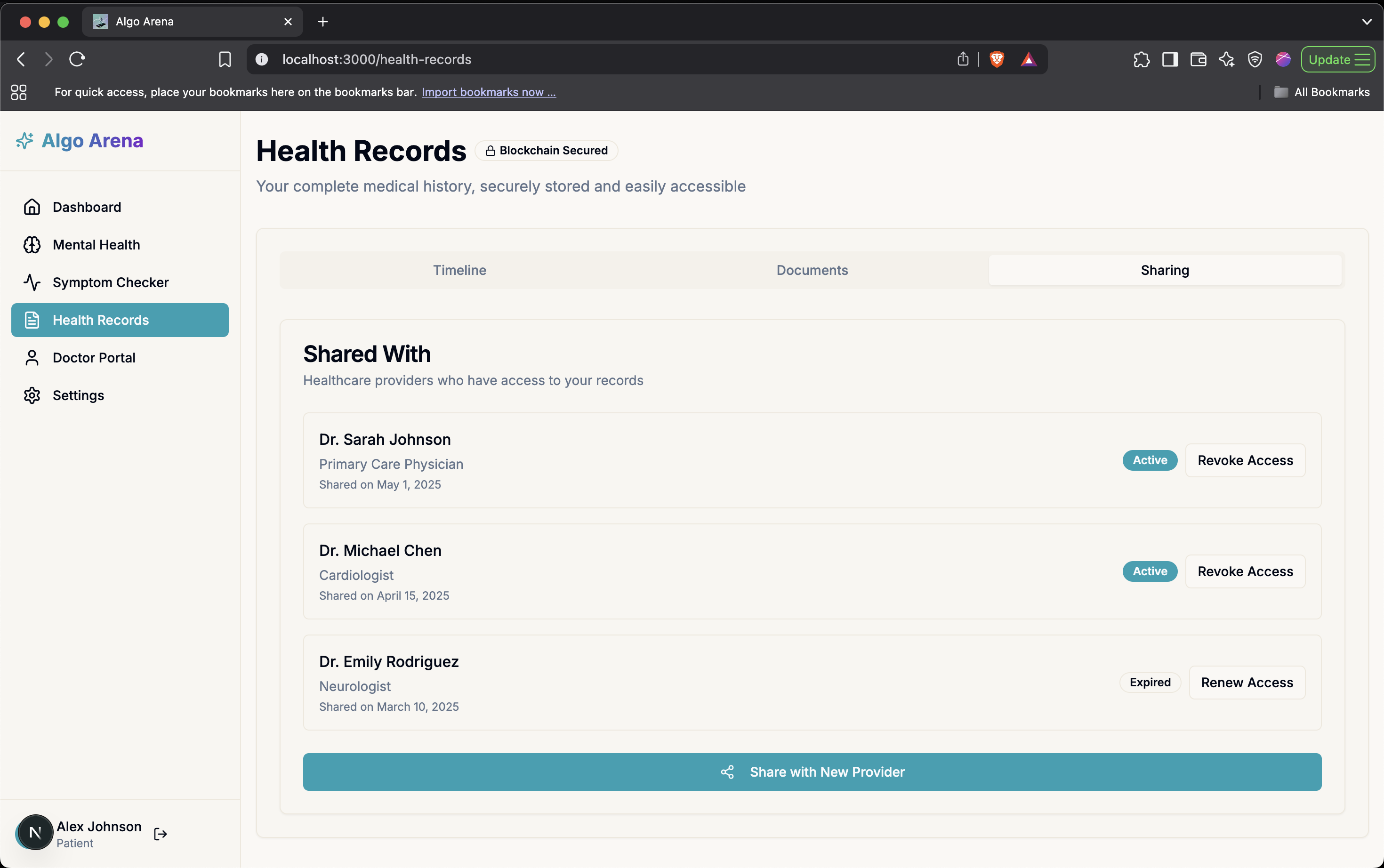Expand the tab search chevron at top right

coord(1367,22)
